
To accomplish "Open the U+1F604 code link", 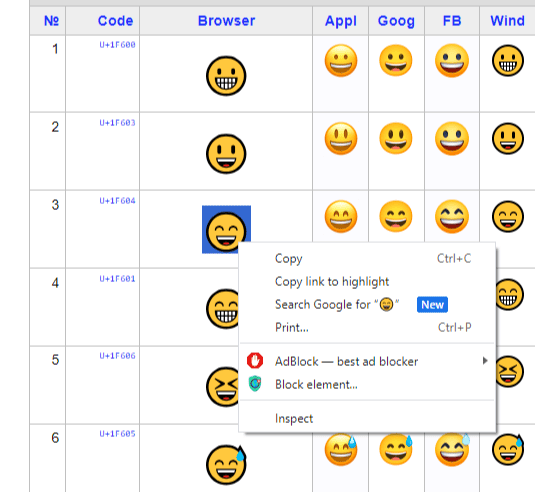I will (x=117, y=201).
